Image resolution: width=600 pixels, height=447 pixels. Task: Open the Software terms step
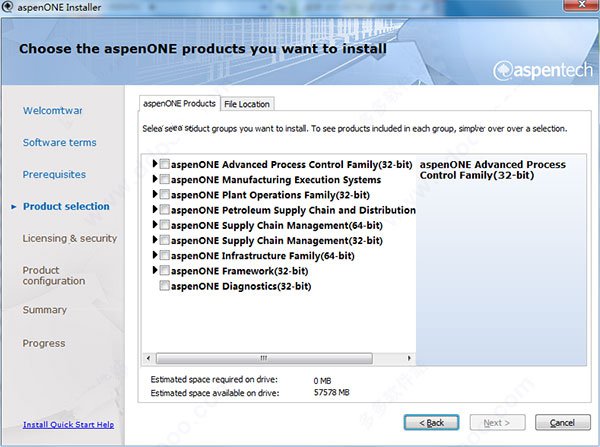point(59,142)
